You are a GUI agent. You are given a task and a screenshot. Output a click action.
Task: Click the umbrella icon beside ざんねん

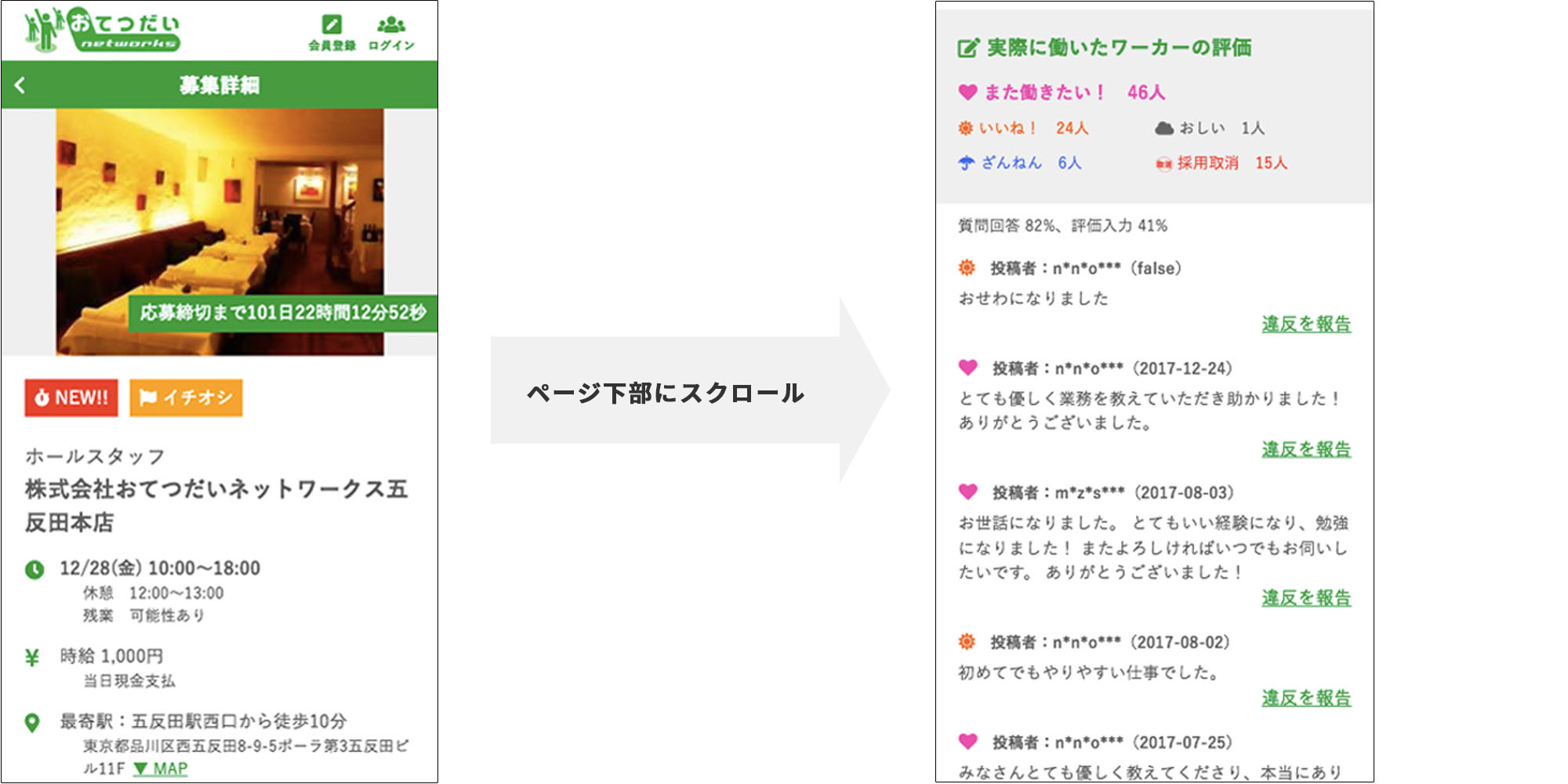[x=967, y=163]
